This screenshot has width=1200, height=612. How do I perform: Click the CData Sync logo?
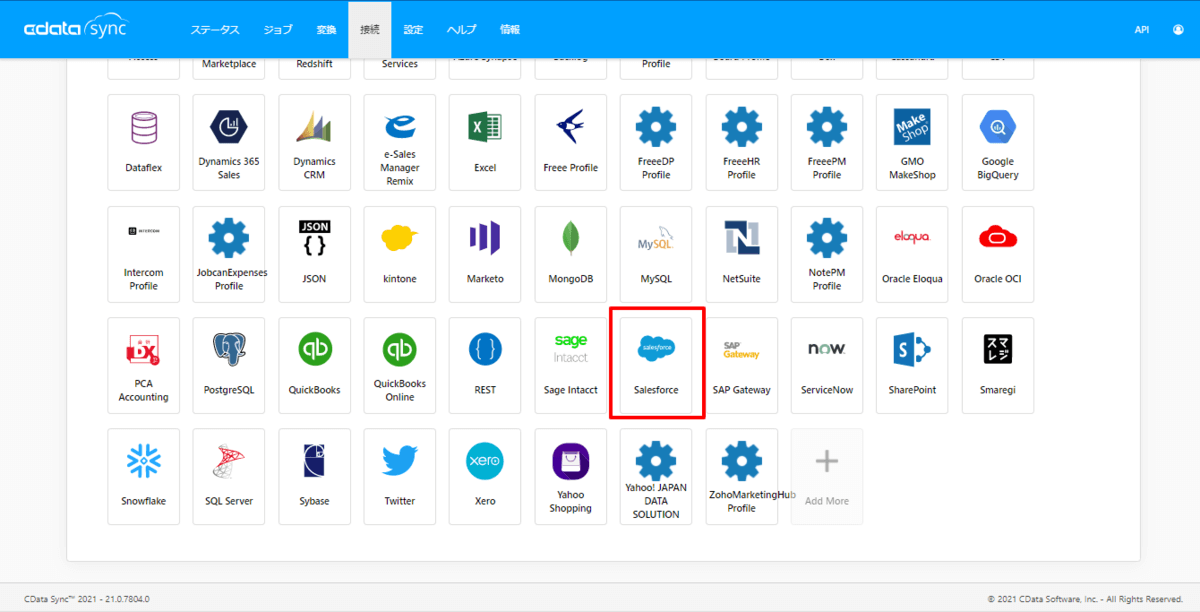tap(76, 28)
